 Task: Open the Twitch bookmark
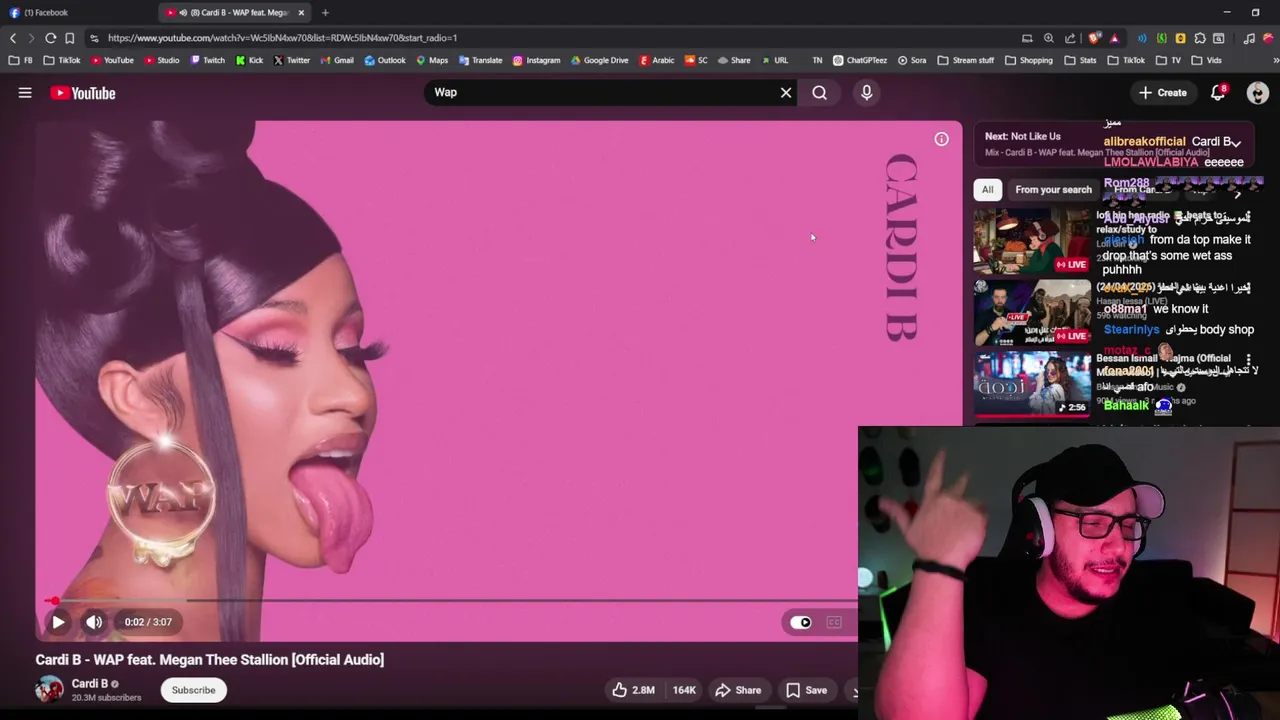pos(208,60)
